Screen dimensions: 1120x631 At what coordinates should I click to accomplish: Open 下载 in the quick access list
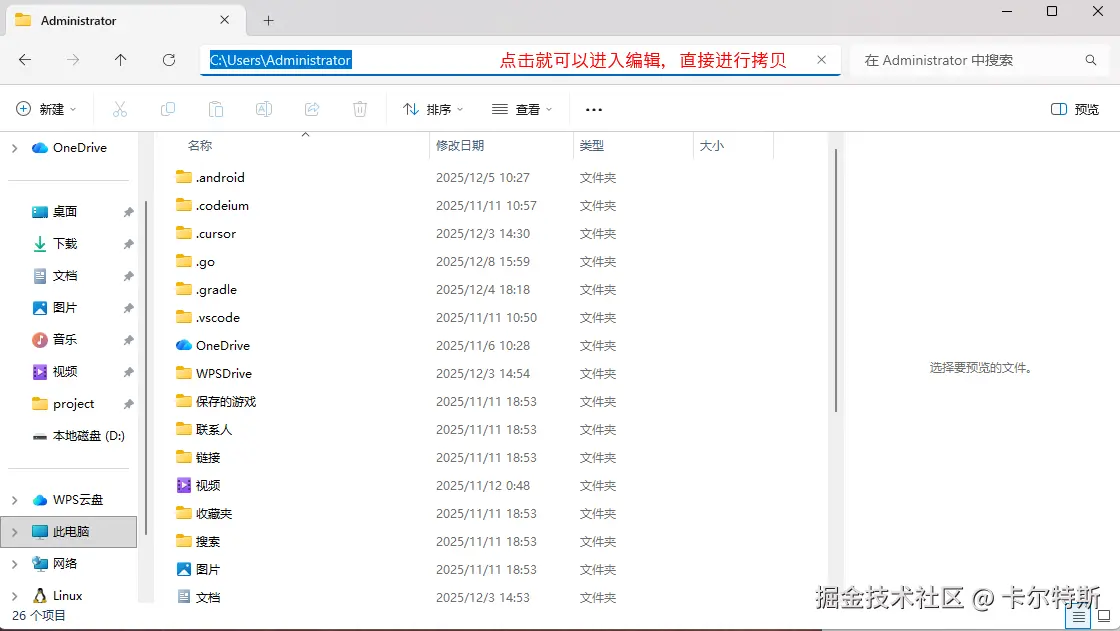click(x=64, y=244)
